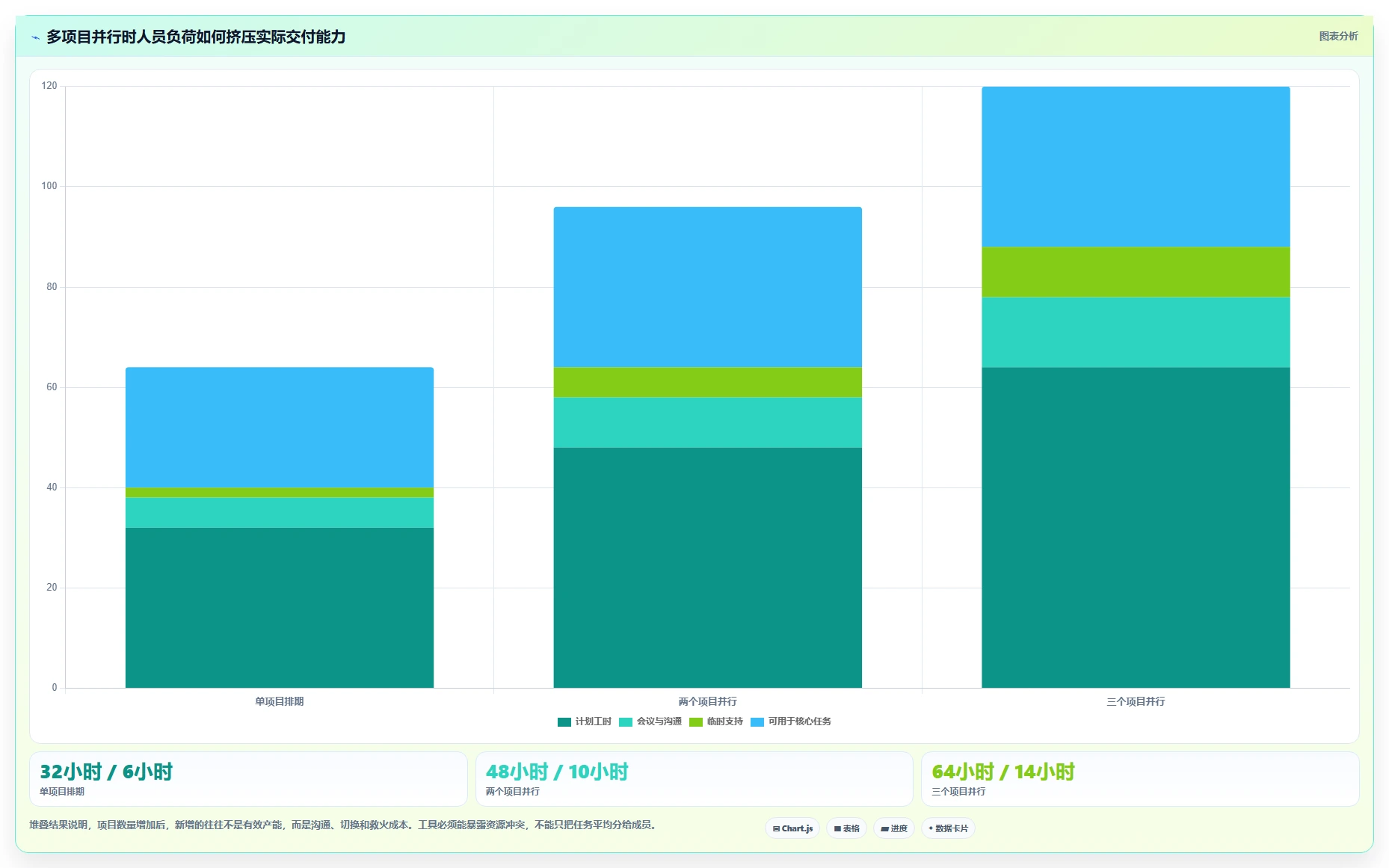Click the chart title 多项目并行时人员负荷如何挤压实际交付能力
Image resolution: width=1389 pixels, height=868 pixels.
[x=196, y=37]
